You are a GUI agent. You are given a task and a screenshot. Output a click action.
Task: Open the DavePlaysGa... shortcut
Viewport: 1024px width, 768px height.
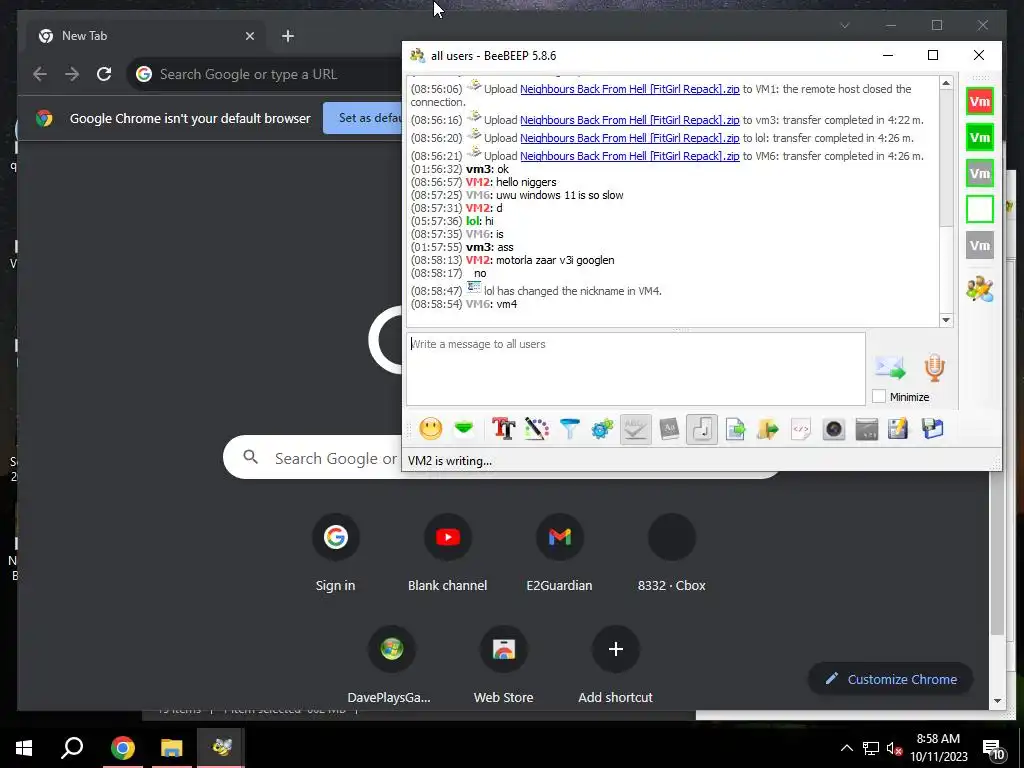(391, 665)
